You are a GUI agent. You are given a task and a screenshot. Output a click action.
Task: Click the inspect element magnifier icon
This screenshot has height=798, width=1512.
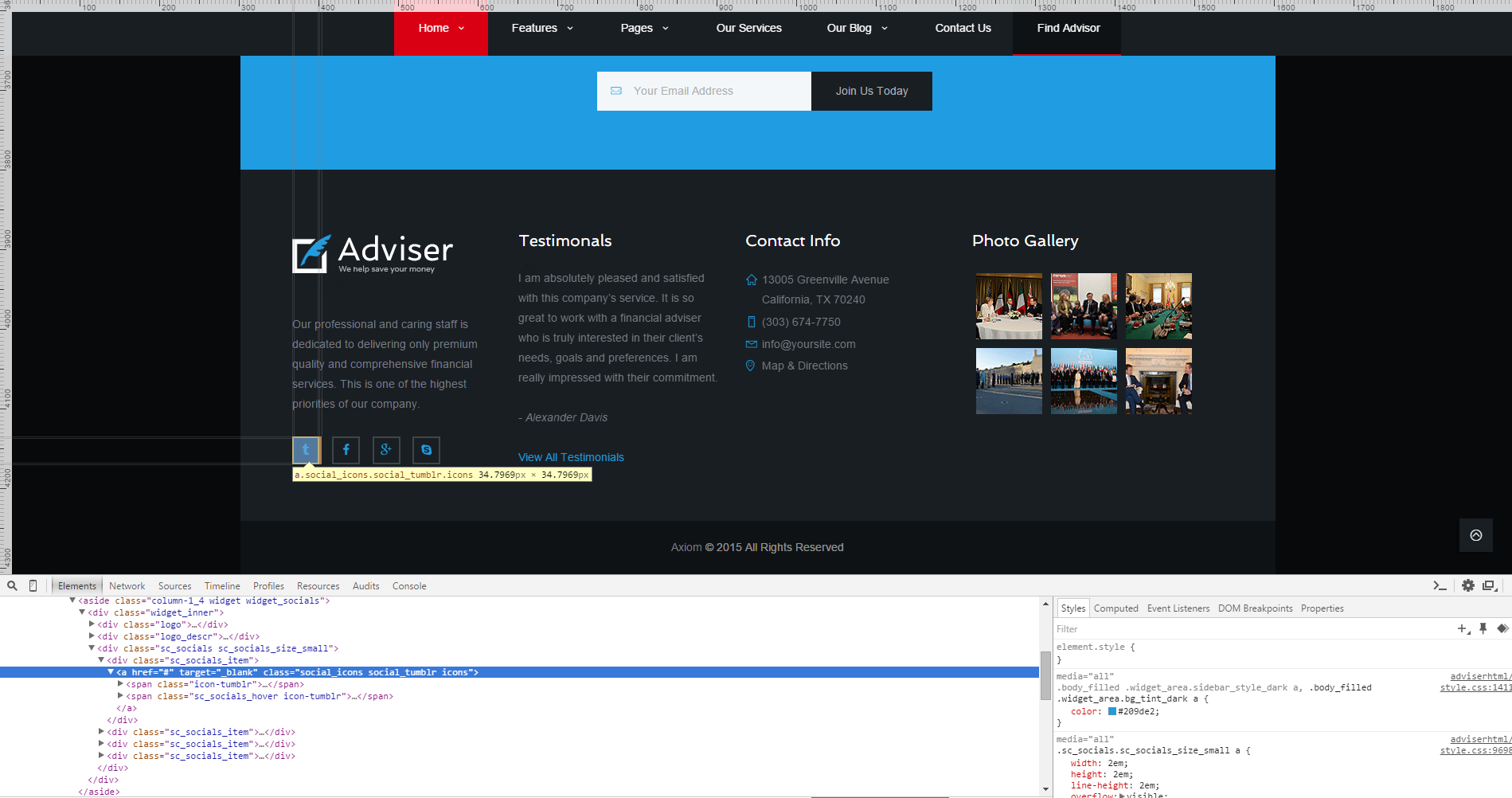tap(12, 586)
